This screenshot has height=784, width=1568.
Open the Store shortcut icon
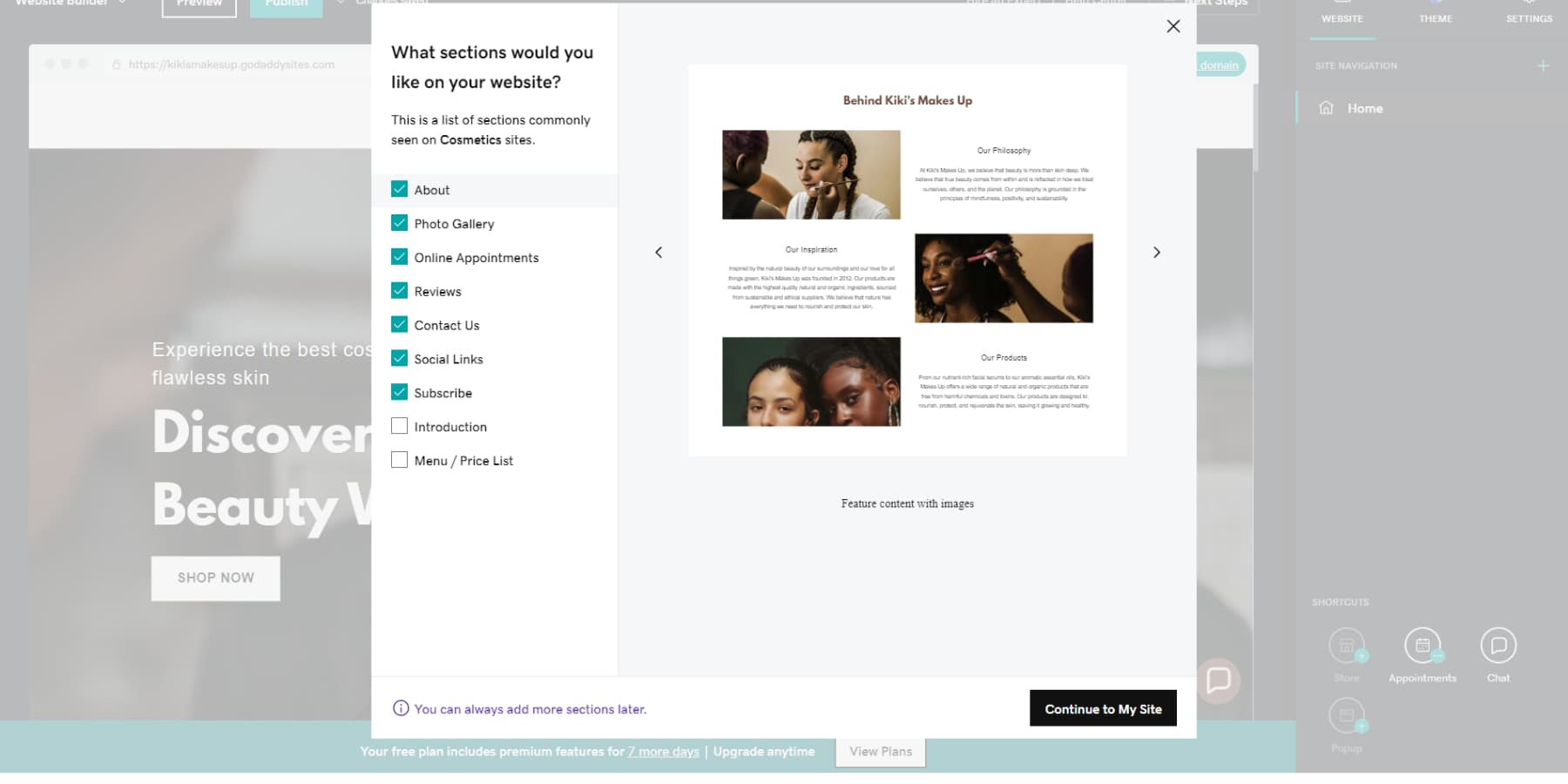pyautogui.click(x=1347, y=645)
